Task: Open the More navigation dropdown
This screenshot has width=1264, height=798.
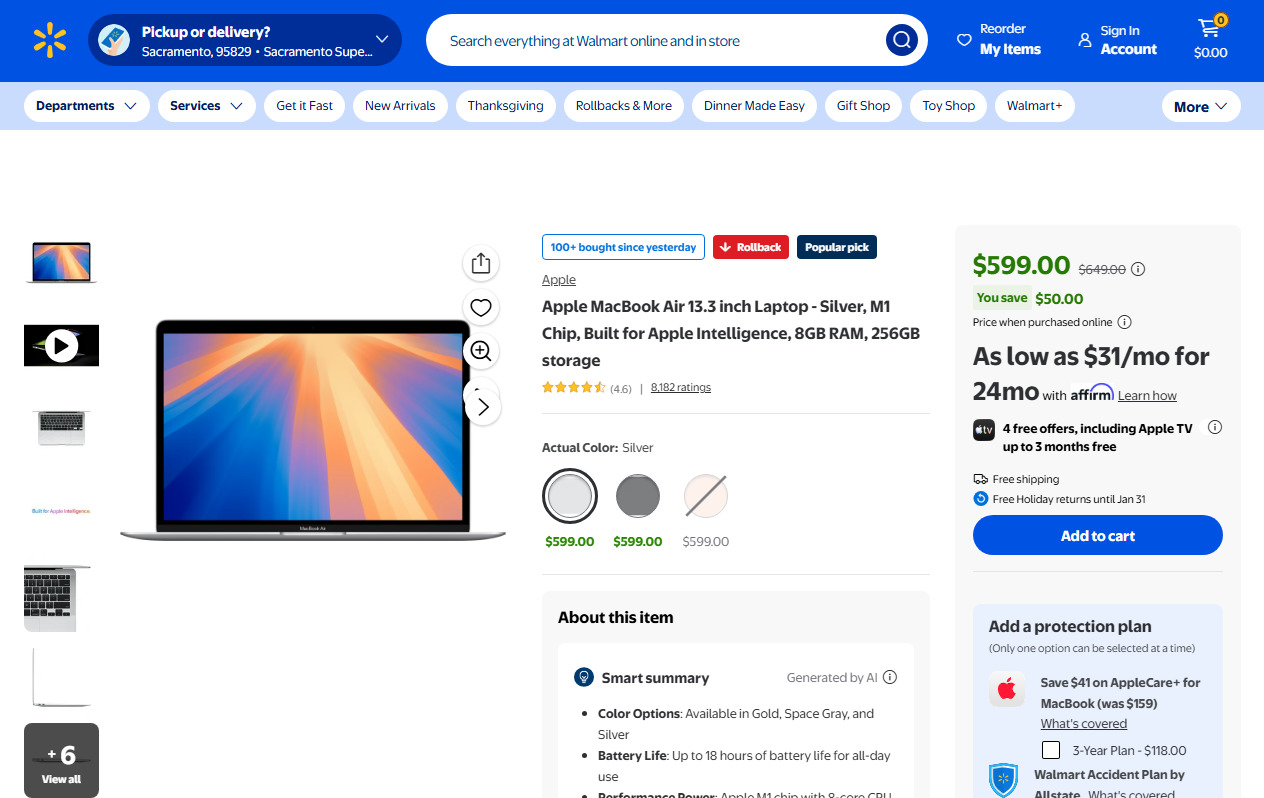Action: 1200,107
